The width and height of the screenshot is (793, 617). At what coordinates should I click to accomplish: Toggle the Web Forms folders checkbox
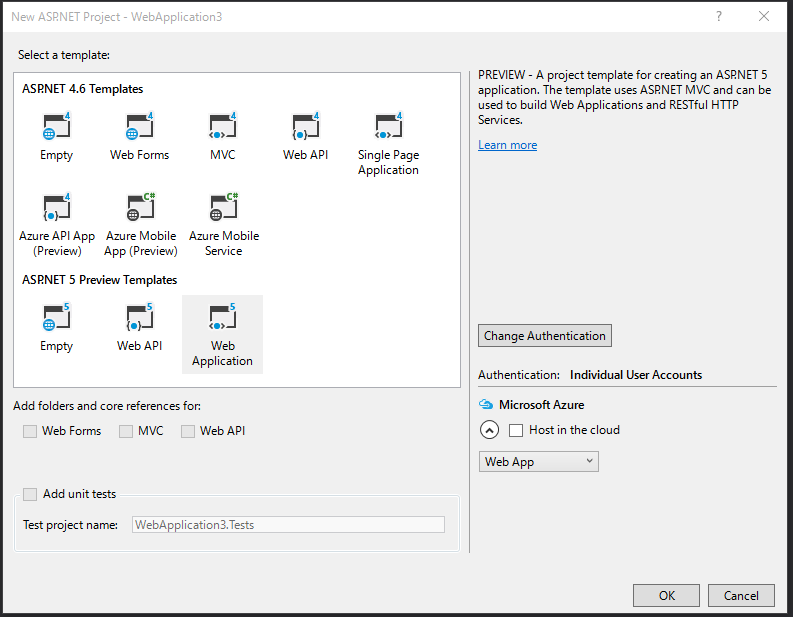pyautogui.click(x=30, y=431)
